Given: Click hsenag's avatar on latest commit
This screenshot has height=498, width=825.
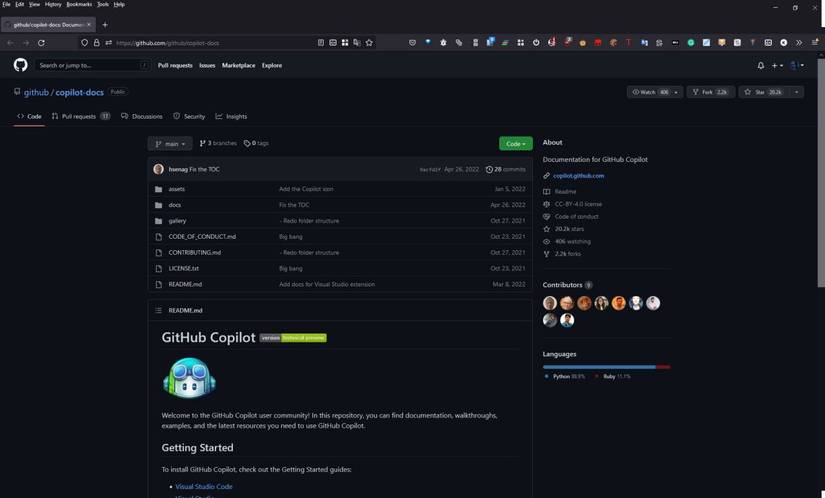Looking at the screenshot, I should [158, 169].
